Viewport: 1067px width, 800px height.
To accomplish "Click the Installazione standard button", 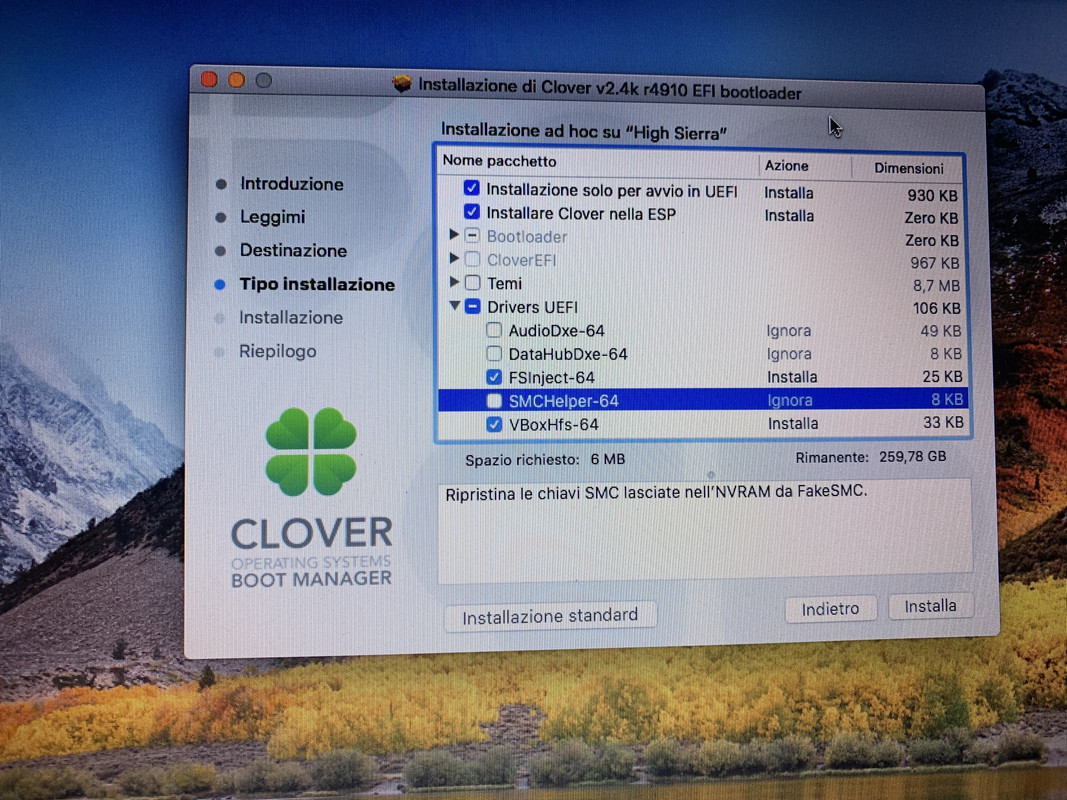I will coord(551,616).
